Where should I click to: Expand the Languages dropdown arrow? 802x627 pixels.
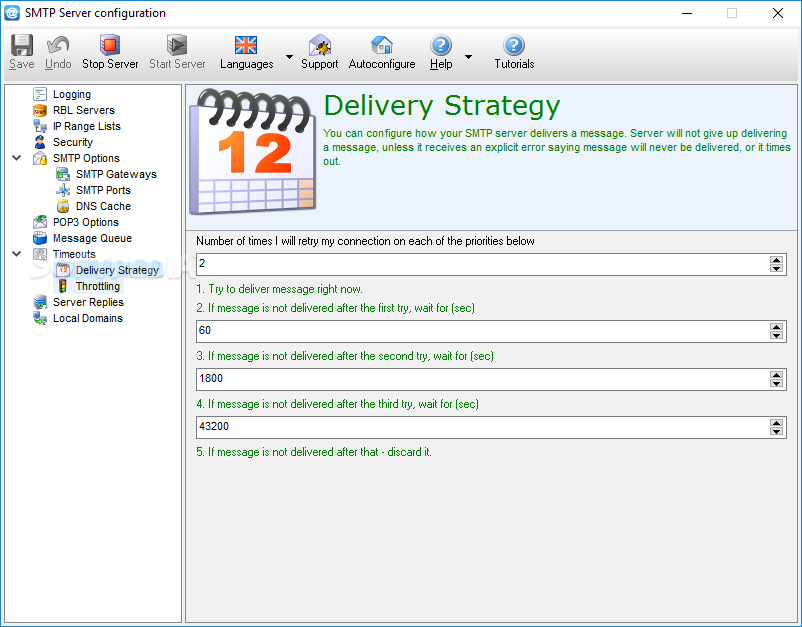click(x=289, y=56)
